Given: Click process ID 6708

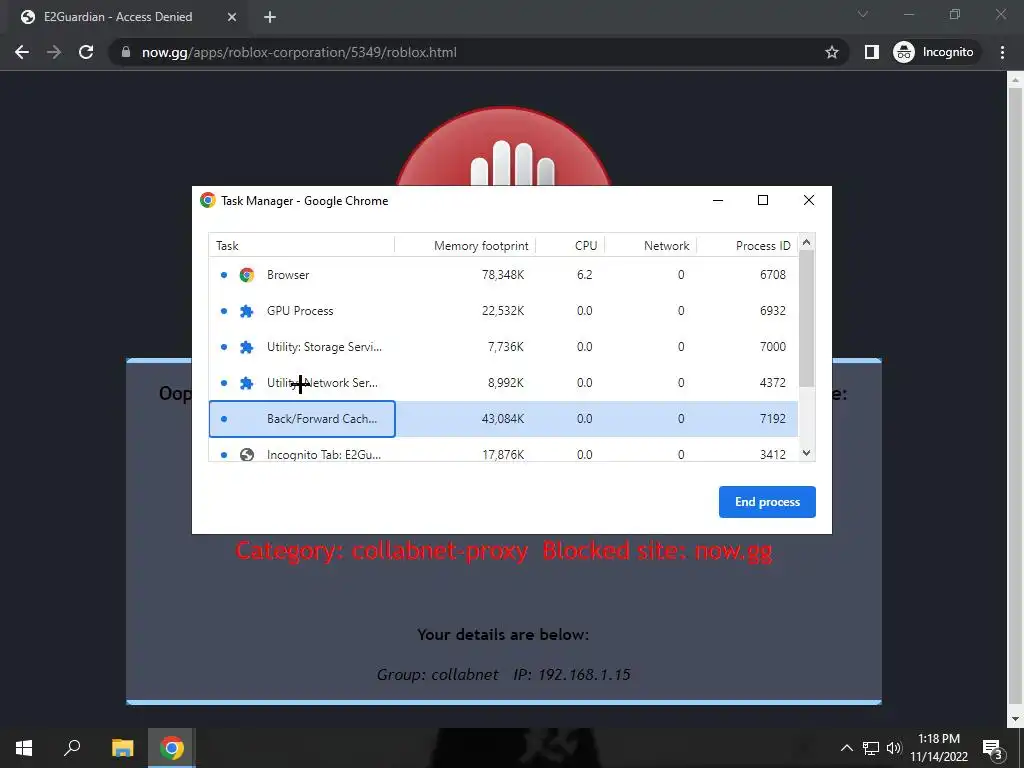Looking at the screenshot, I should click(773, 275).
